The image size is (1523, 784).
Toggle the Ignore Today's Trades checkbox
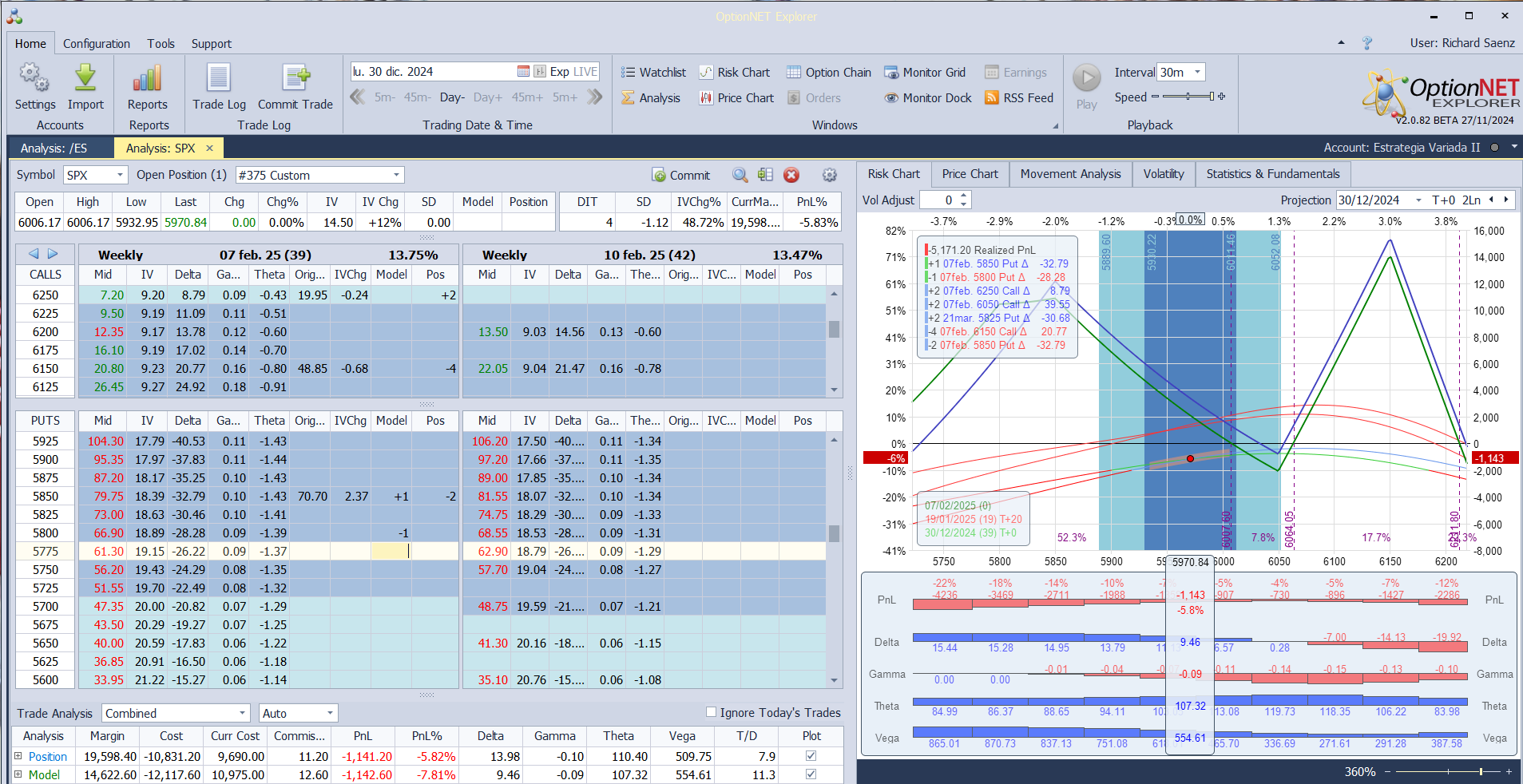tap(712, 712)
